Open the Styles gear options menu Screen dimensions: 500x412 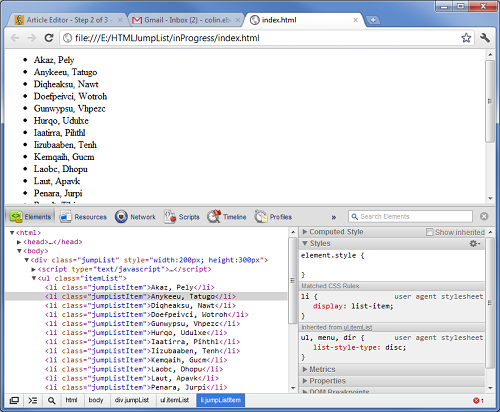tap(475, 244)
